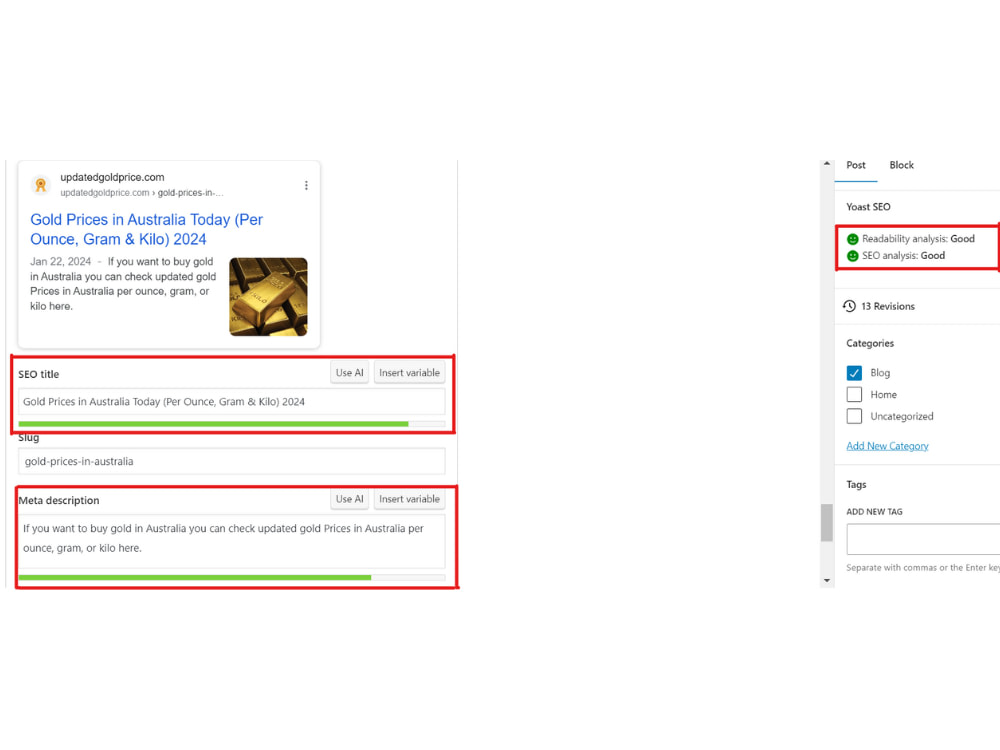Click into the Meta description text area
The image size is (1000, 750).
point(232,541)
